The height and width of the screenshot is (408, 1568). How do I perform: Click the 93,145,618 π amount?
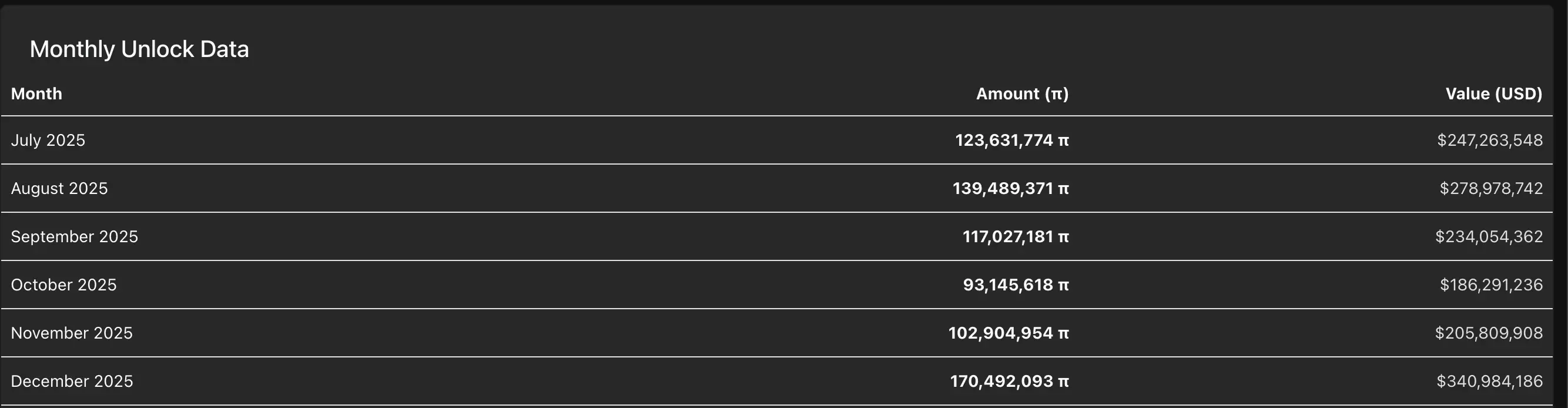click(1016, 285)
